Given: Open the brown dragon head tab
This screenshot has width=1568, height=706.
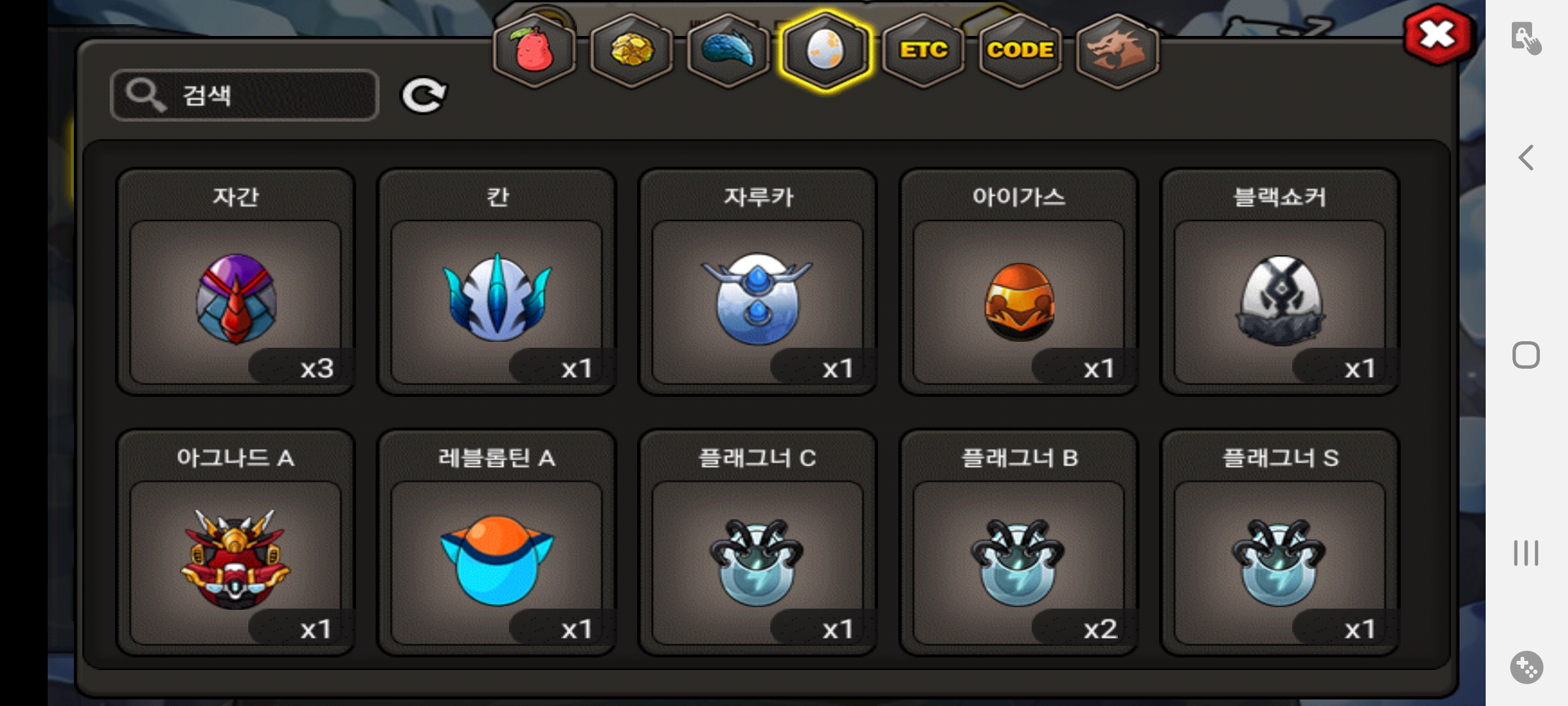Looking at the screenshot, I should [1117, 51].
